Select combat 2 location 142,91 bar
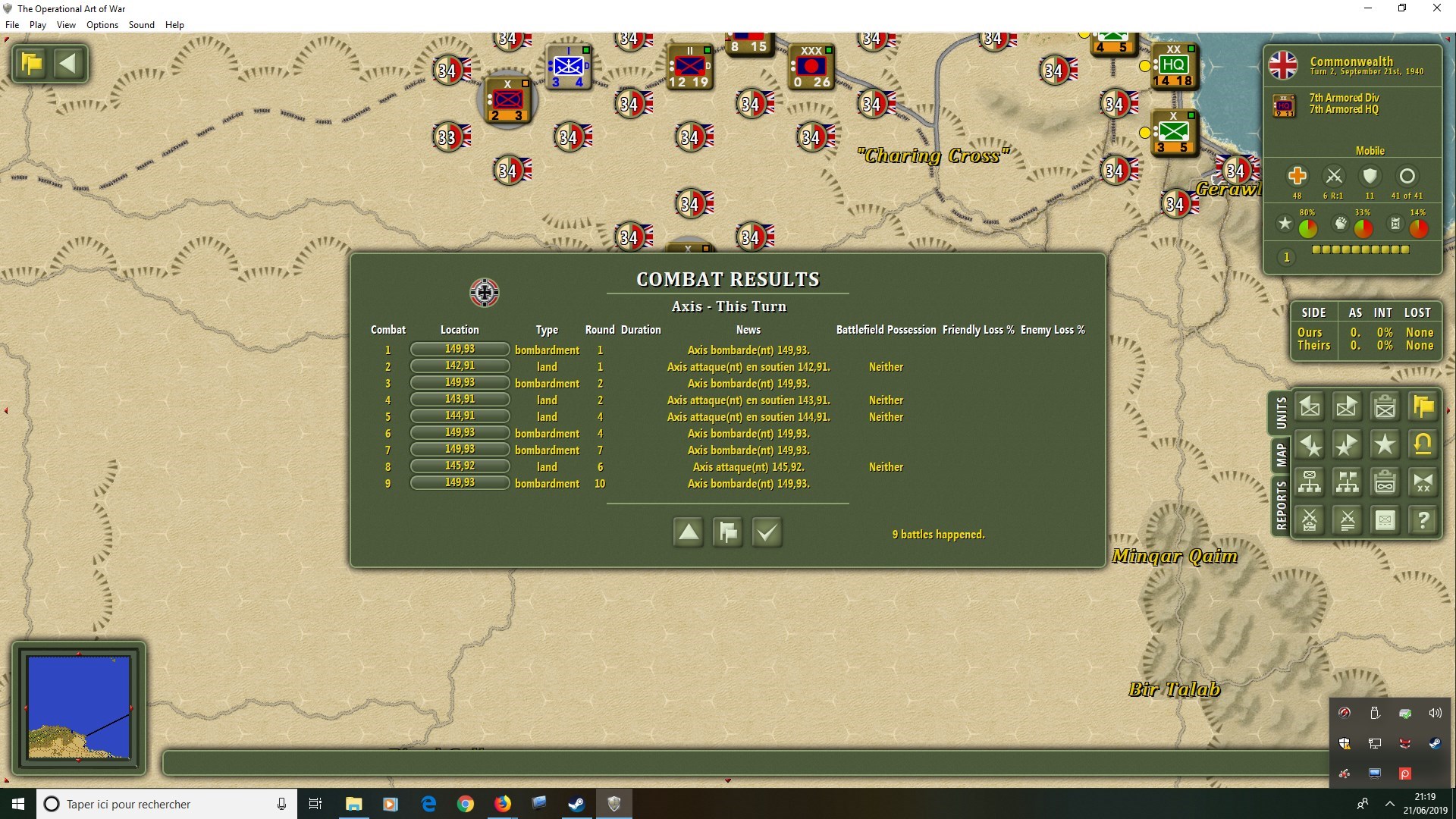The width and height of the screenshot is (1456, 819). pyautogui.click(x=460, y=366)
